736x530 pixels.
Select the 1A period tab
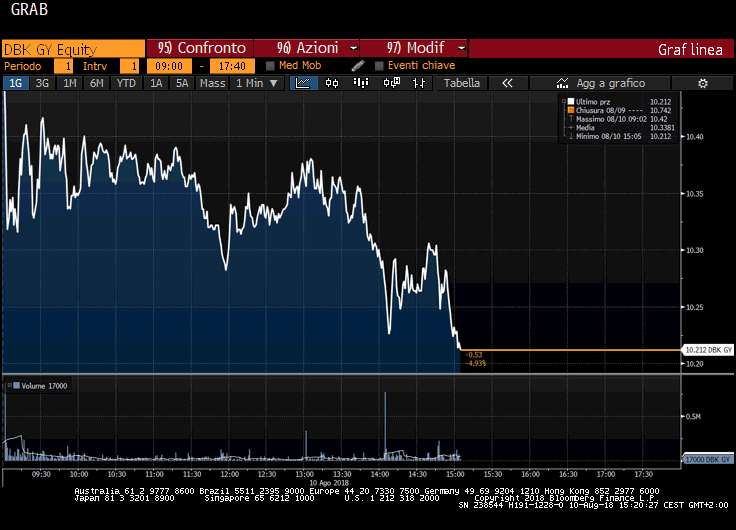[x=156, y=83]
